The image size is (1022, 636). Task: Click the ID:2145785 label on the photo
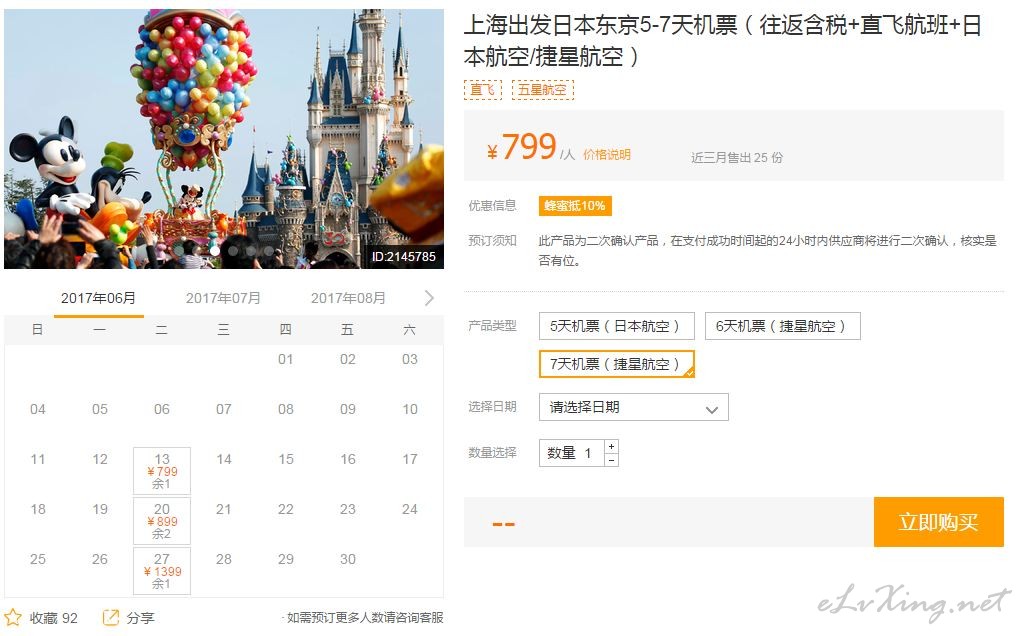pos(403,257)
